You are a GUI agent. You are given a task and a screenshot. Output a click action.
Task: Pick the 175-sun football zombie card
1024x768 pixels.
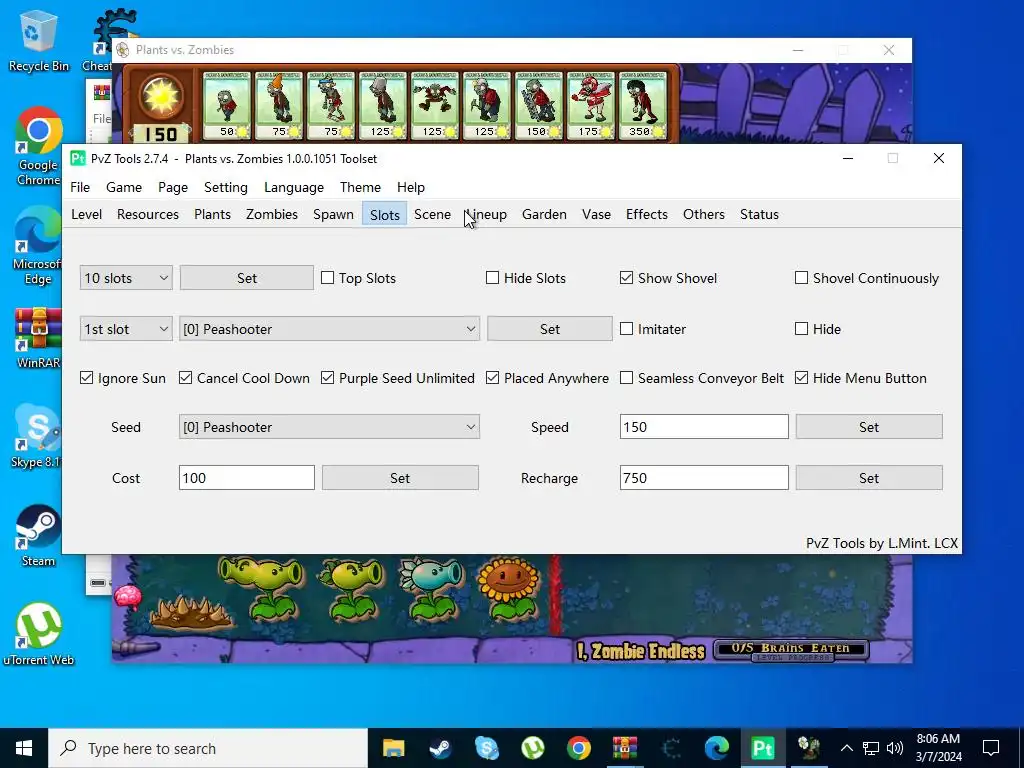tap(590, 106)
